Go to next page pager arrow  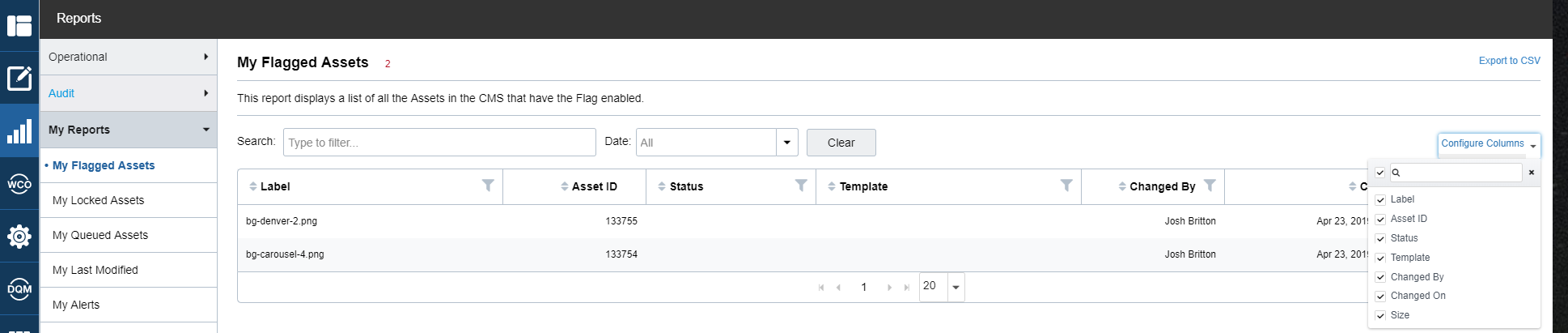tap(889, 288)
